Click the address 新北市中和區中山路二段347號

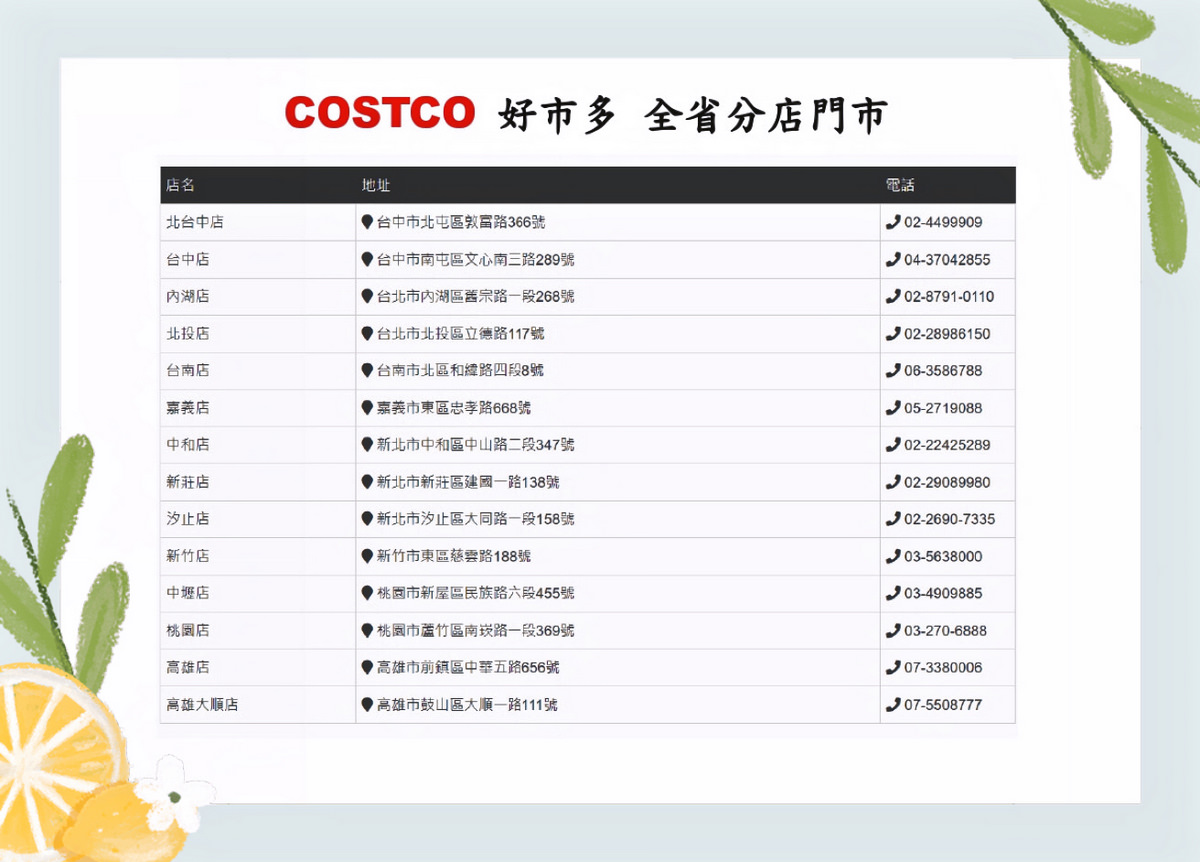pos(476,444)
